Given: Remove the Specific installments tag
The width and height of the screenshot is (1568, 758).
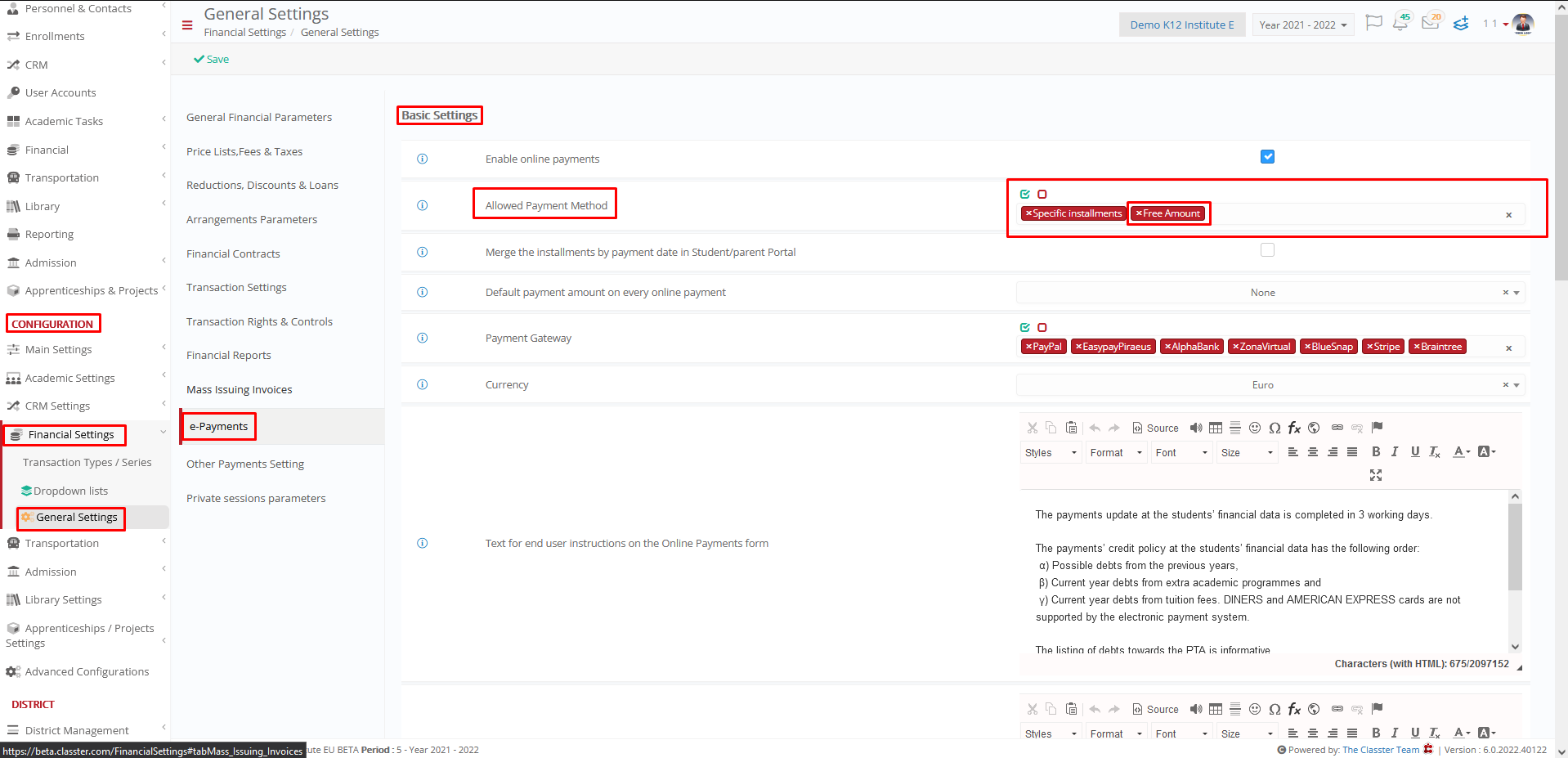Looking at the screenshot, I should click(x=1028, y=213).
